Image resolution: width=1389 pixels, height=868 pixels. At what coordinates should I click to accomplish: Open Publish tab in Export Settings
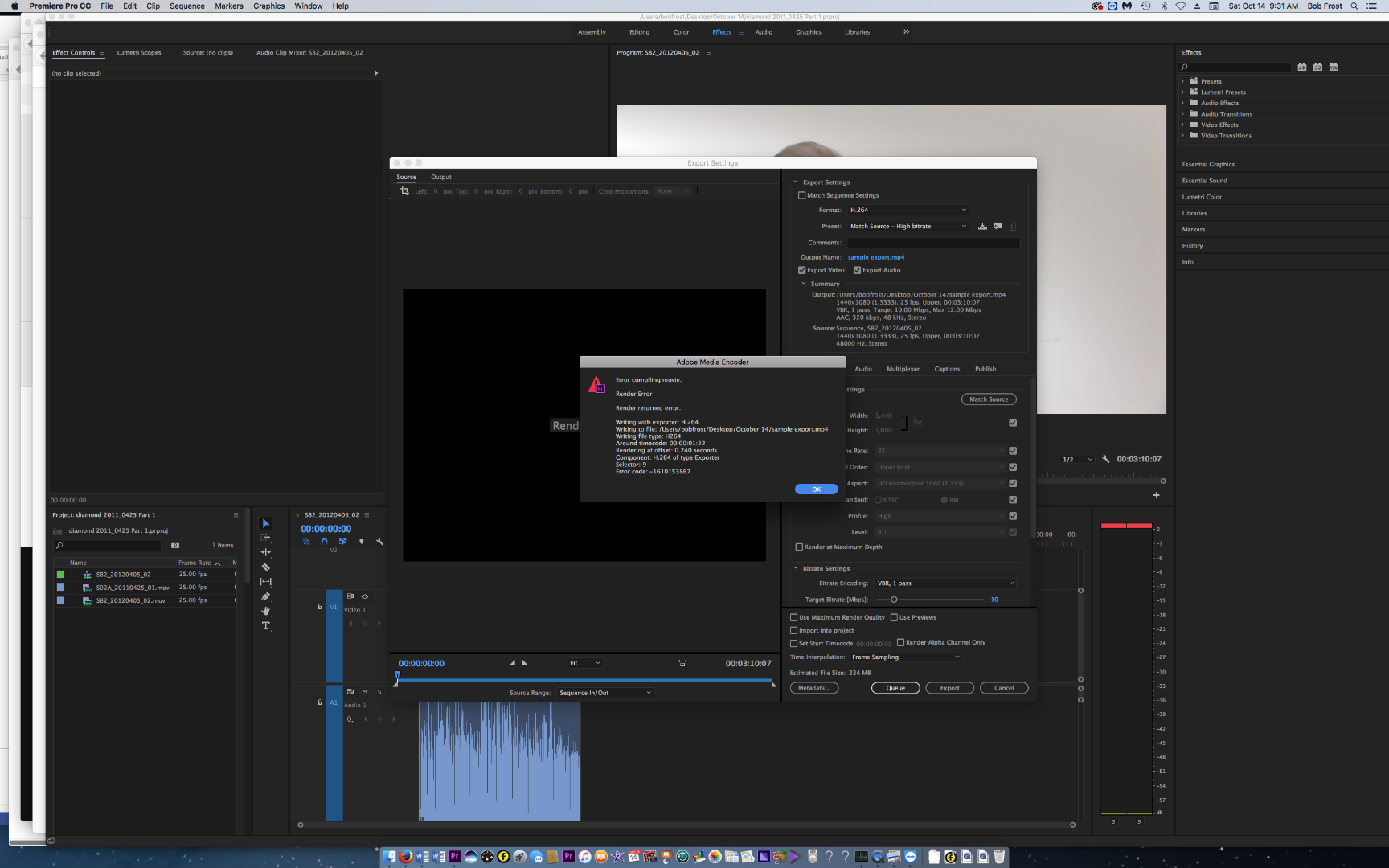click(x=985, y=369)
